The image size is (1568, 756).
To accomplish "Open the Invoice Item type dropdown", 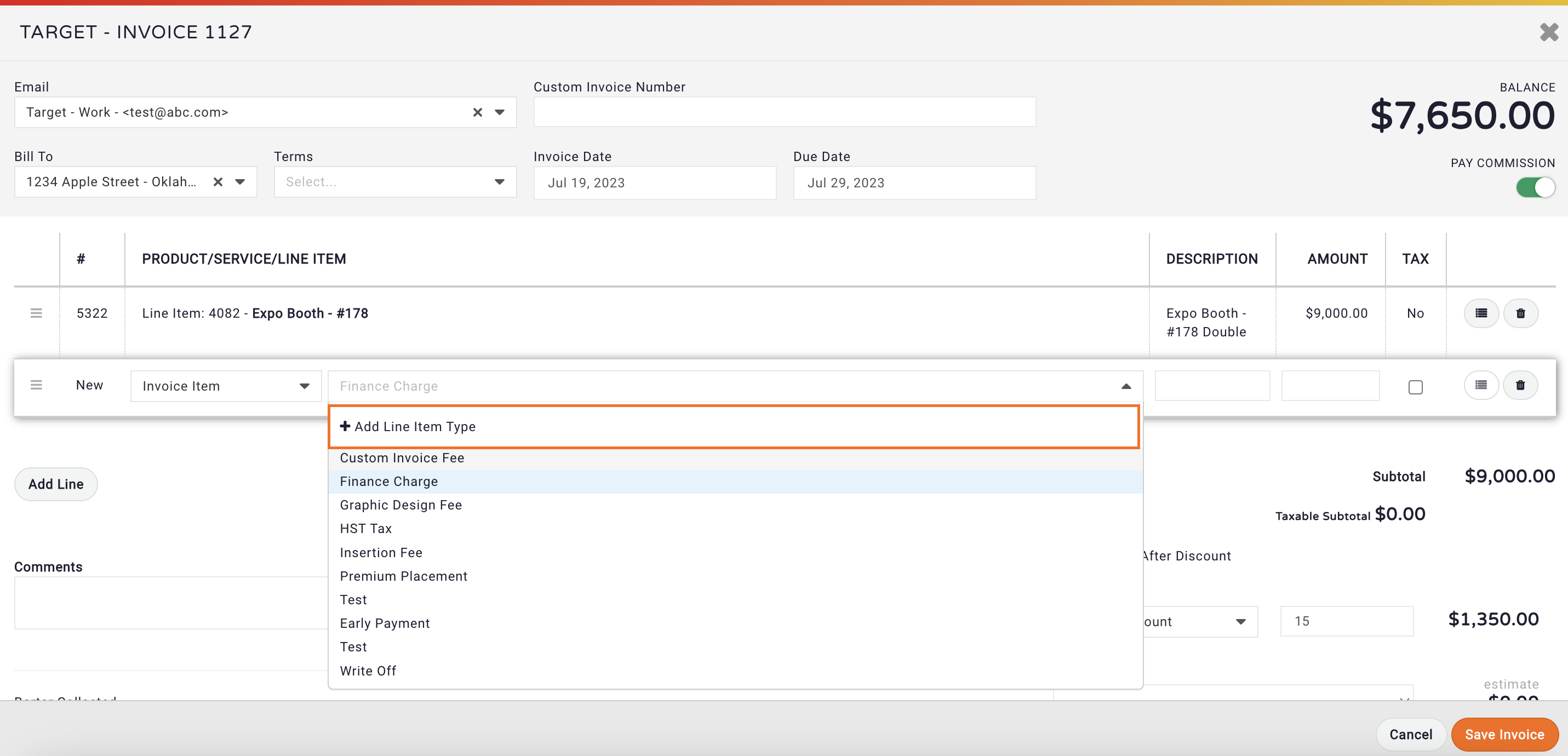I will [226, 386].
